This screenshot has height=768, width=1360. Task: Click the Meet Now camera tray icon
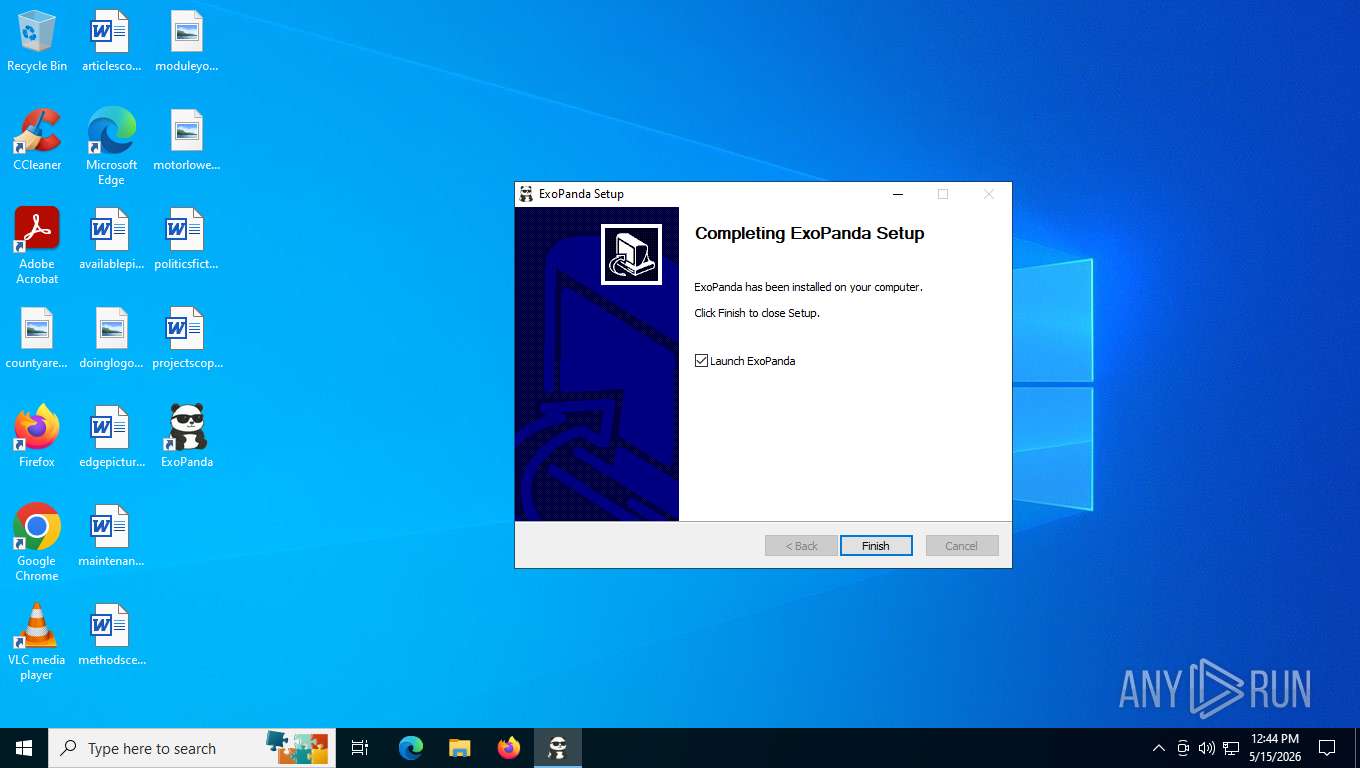tap(1183, 748)
